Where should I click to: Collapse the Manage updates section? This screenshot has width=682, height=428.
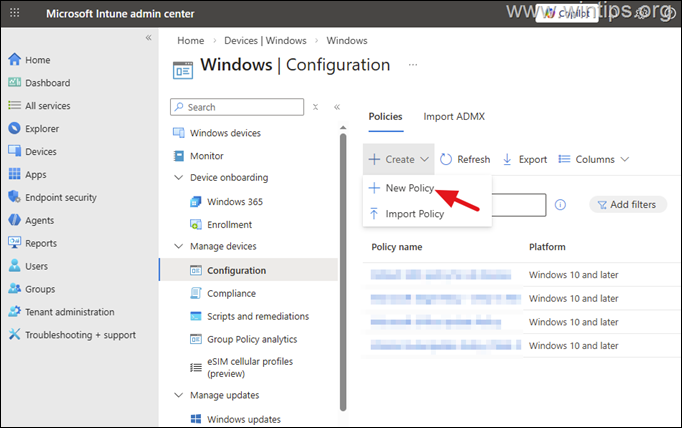click(178, 395)
